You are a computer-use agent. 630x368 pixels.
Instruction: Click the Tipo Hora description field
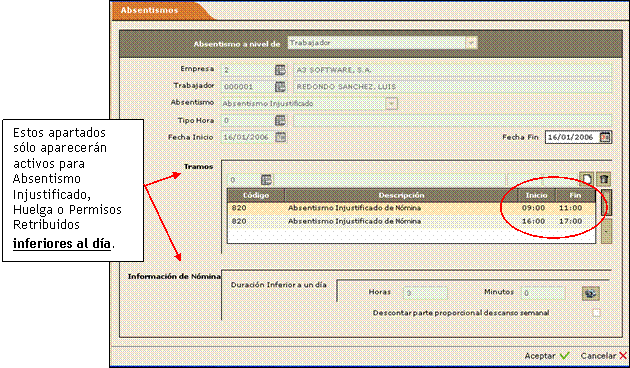[452, 120]
